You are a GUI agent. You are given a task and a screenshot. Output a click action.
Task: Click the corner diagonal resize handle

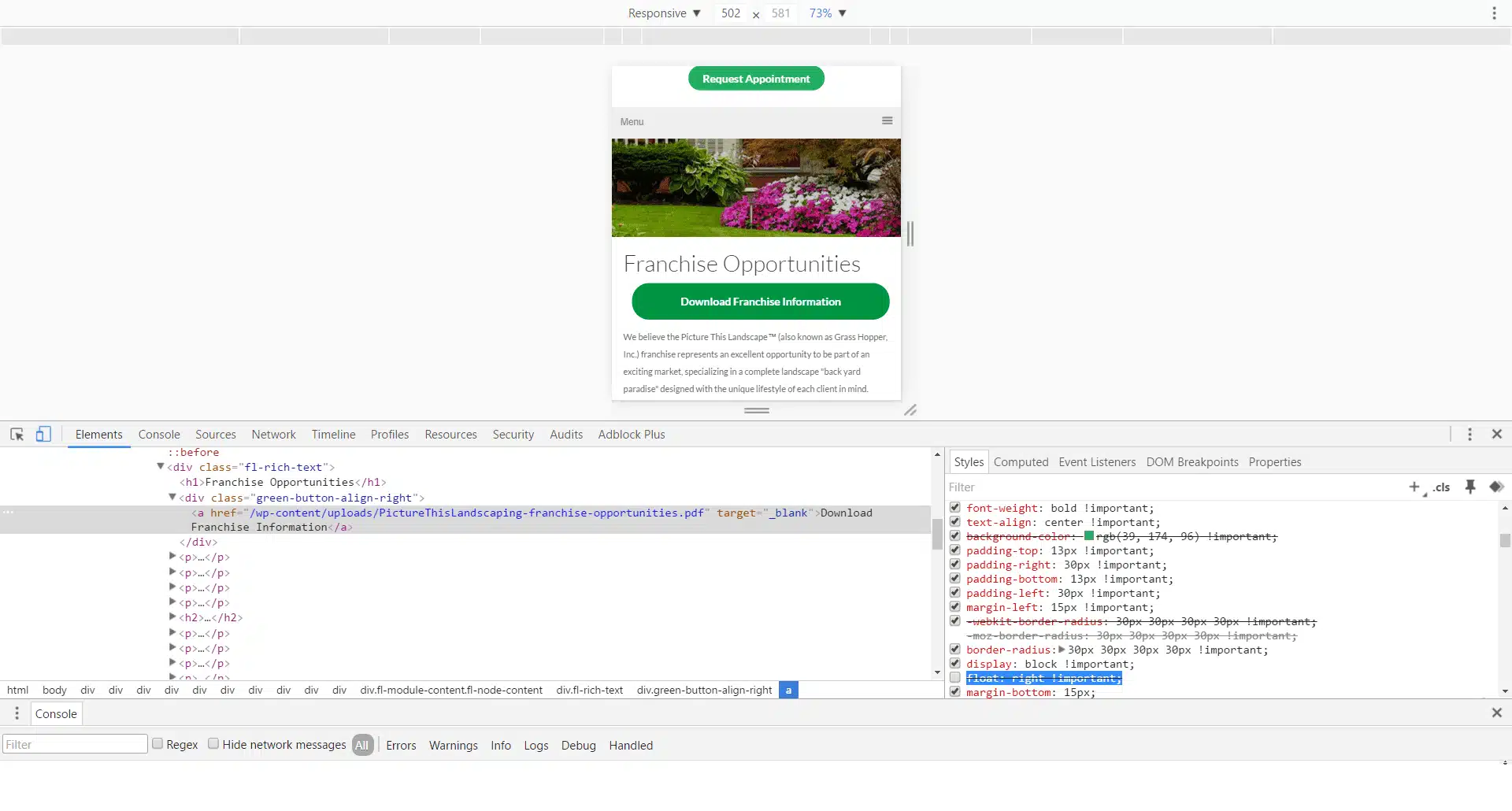coord(910,410)
